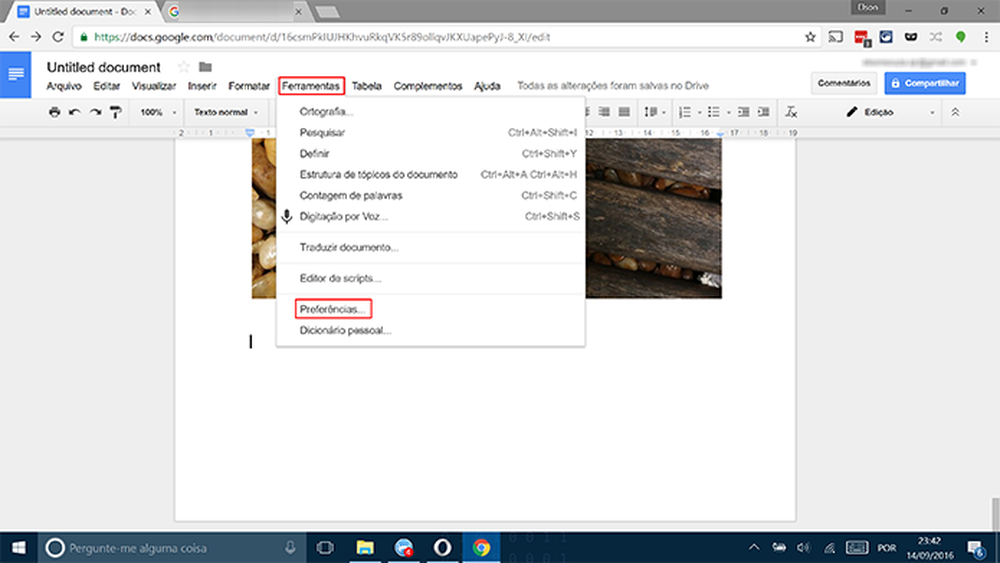Justify the paragraph text
The image size is (1000, 563).
(x=624, y=112)
